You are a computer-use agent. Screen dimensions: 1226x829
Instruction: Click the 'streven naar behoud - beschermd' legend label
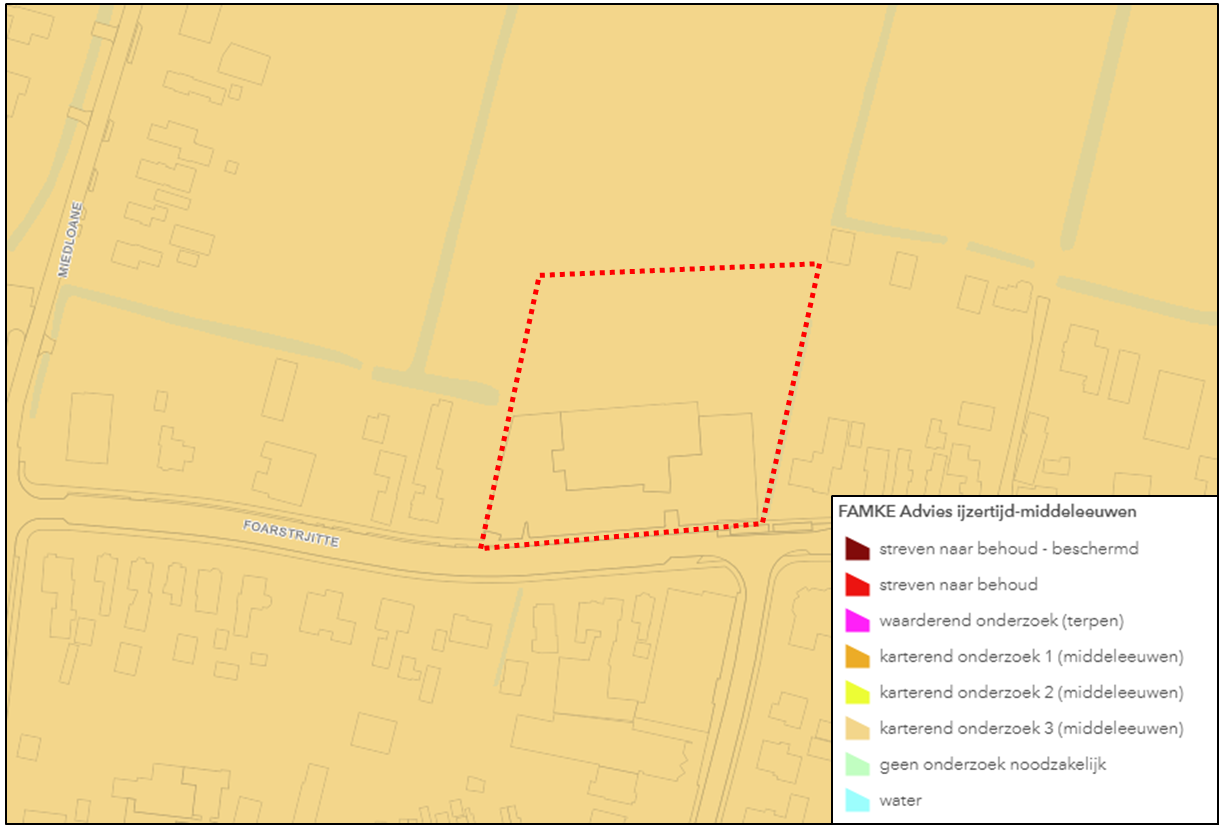1009,549
